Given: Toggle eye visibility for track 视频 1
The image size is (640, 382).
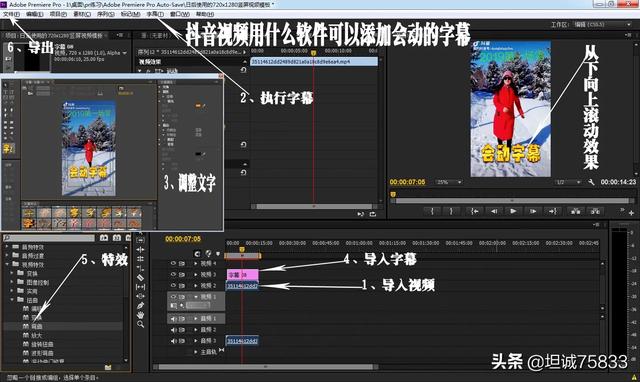Looking at the screenshot, I should tap(173, 297).
